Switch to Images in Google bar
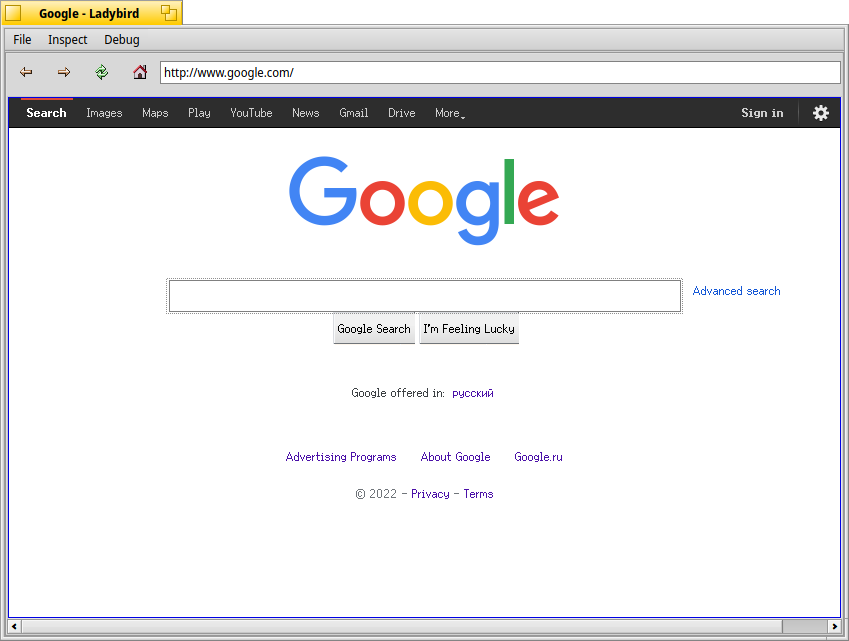Image resolution: width=849 pixels, height=641 pixels. point(105,113)
